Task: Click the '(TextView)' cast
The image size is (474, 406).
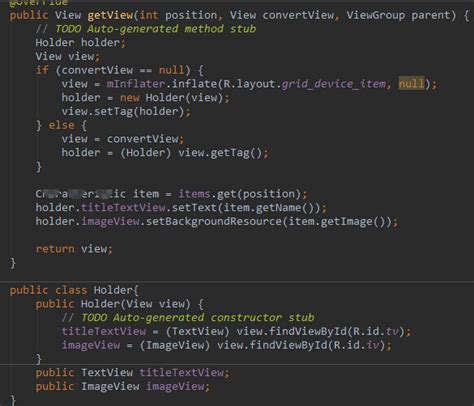Action: pyautogui.click(x=197, y=331)
